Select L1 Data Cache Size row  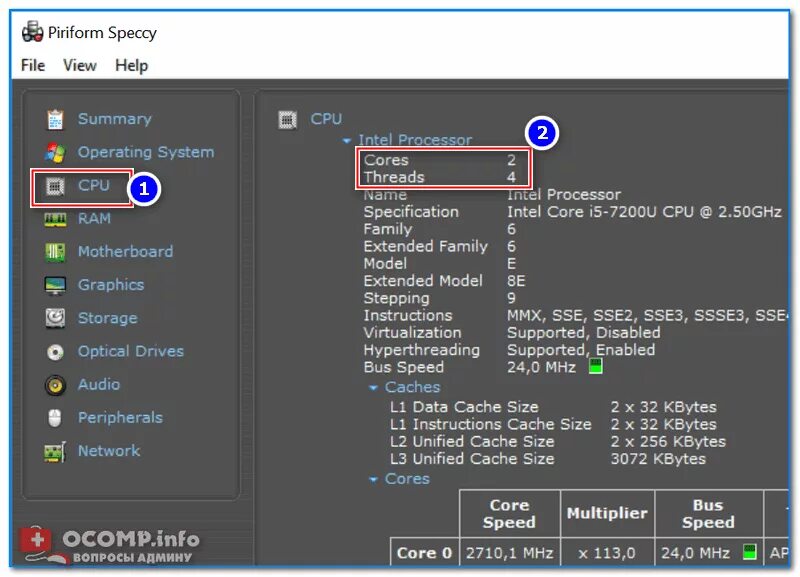click(553, 407)
